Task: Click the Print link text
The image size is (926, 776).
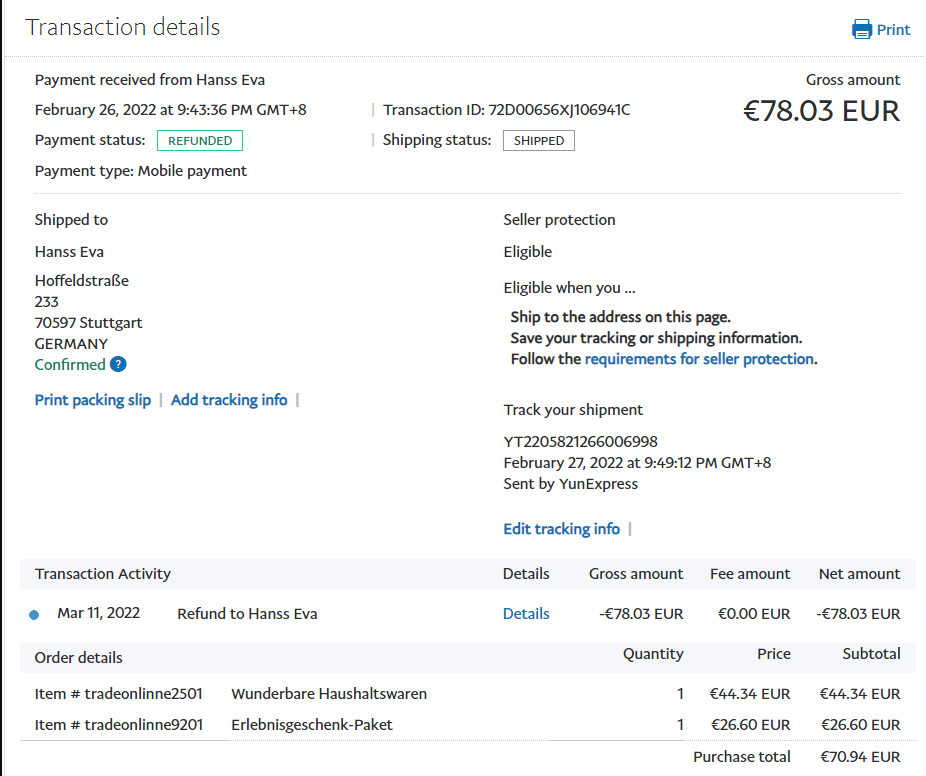Action: pos(893,29)
